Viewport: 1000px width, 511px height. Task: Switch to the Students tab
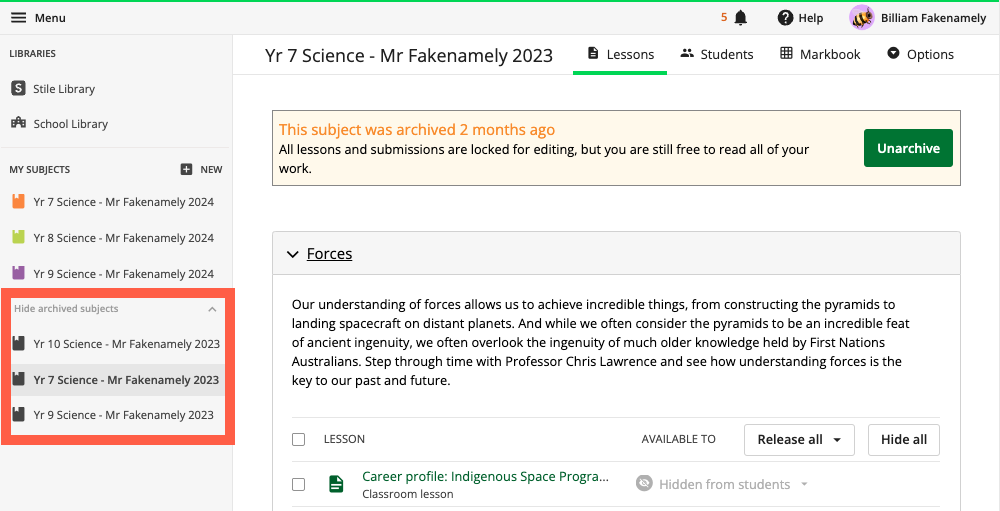pos(717,54)
